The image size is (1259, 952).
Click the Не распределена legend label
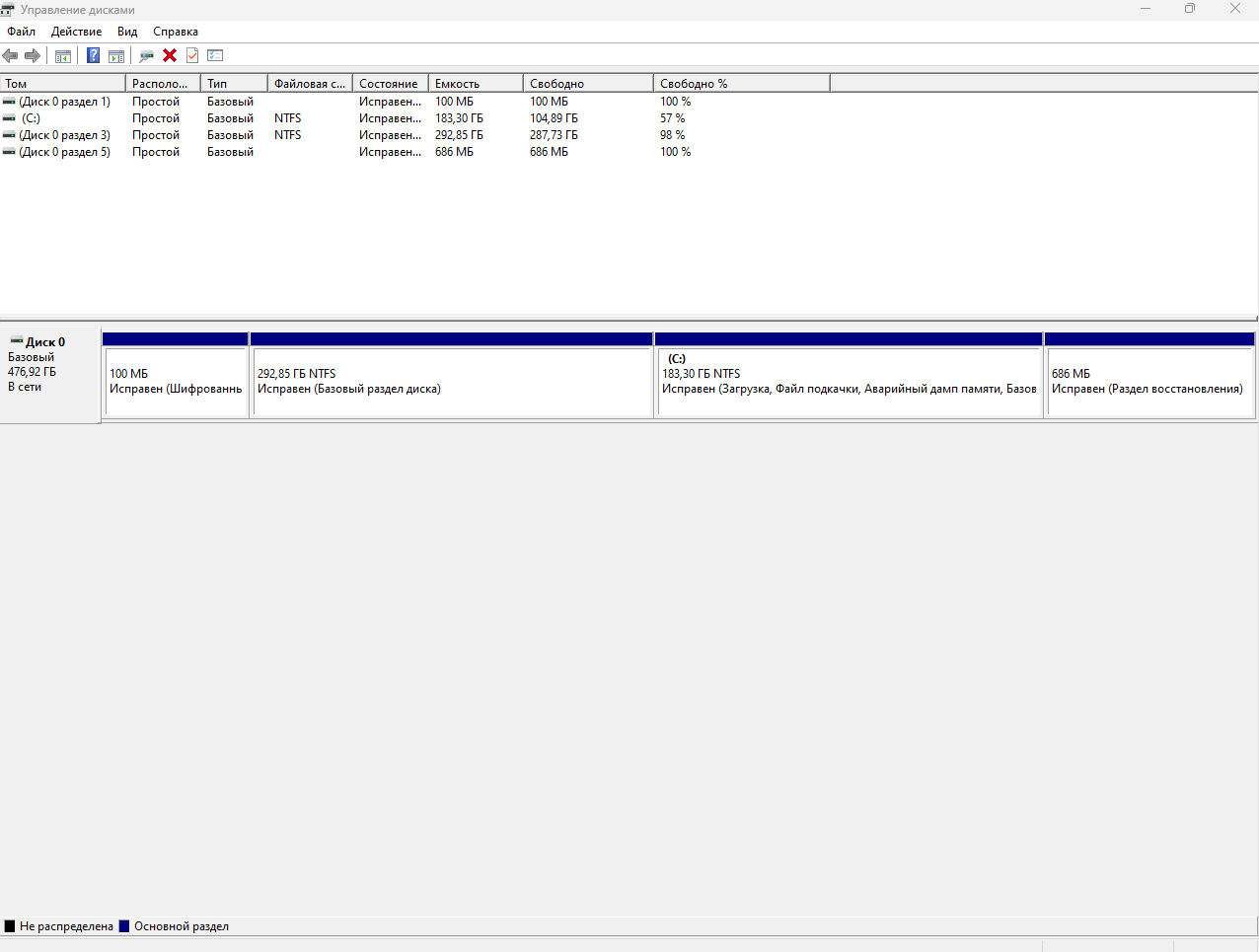[66, 926]
